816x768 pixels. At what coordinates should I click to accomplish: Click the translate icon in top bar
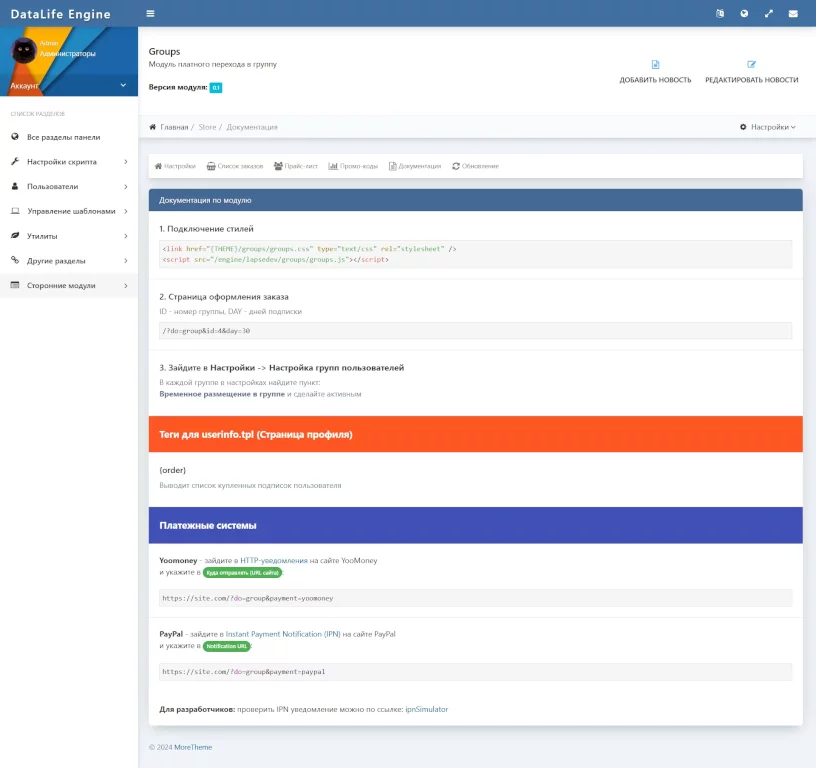[x=720, y=14]
